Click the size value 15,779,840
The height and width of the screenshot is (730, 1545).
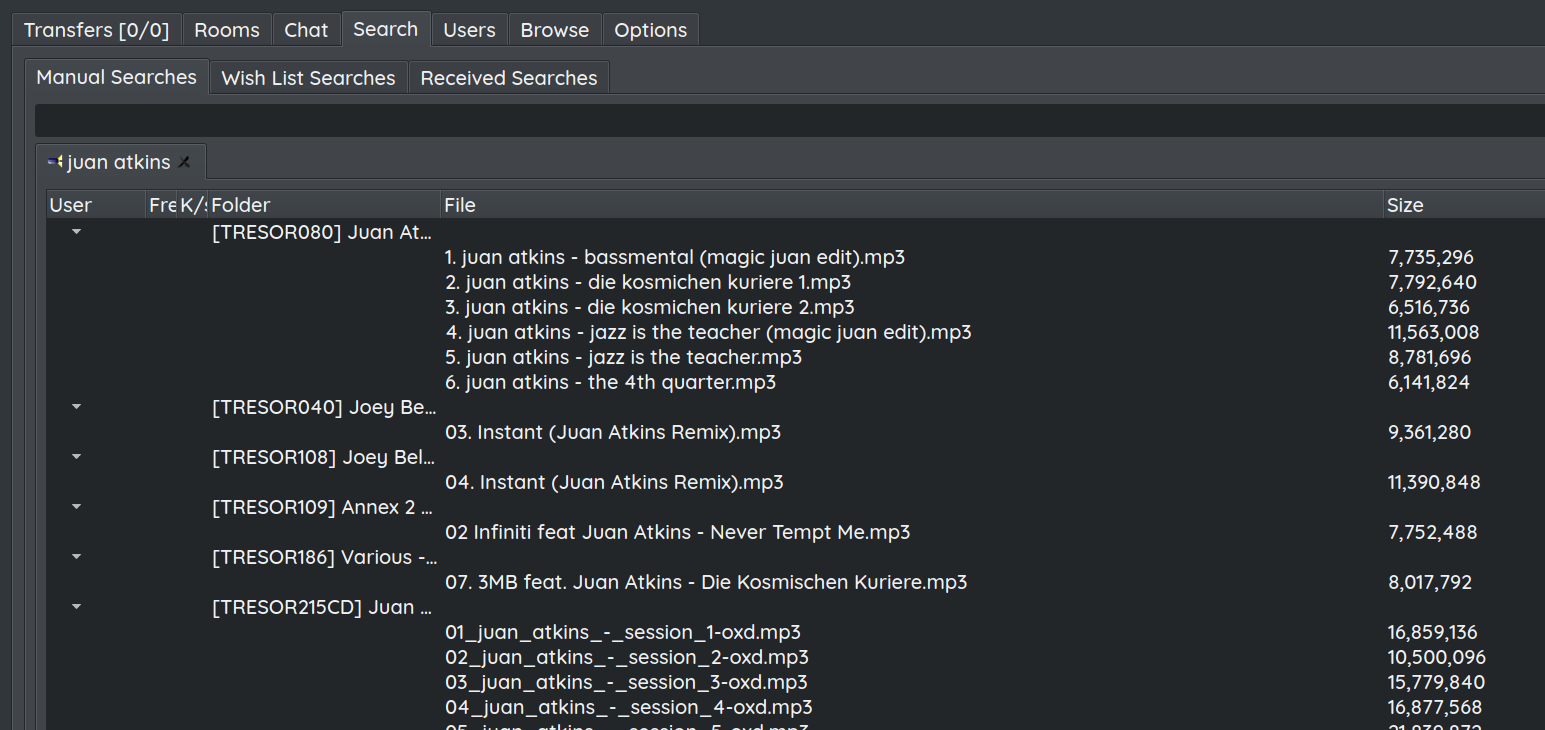click(1437, 682)
